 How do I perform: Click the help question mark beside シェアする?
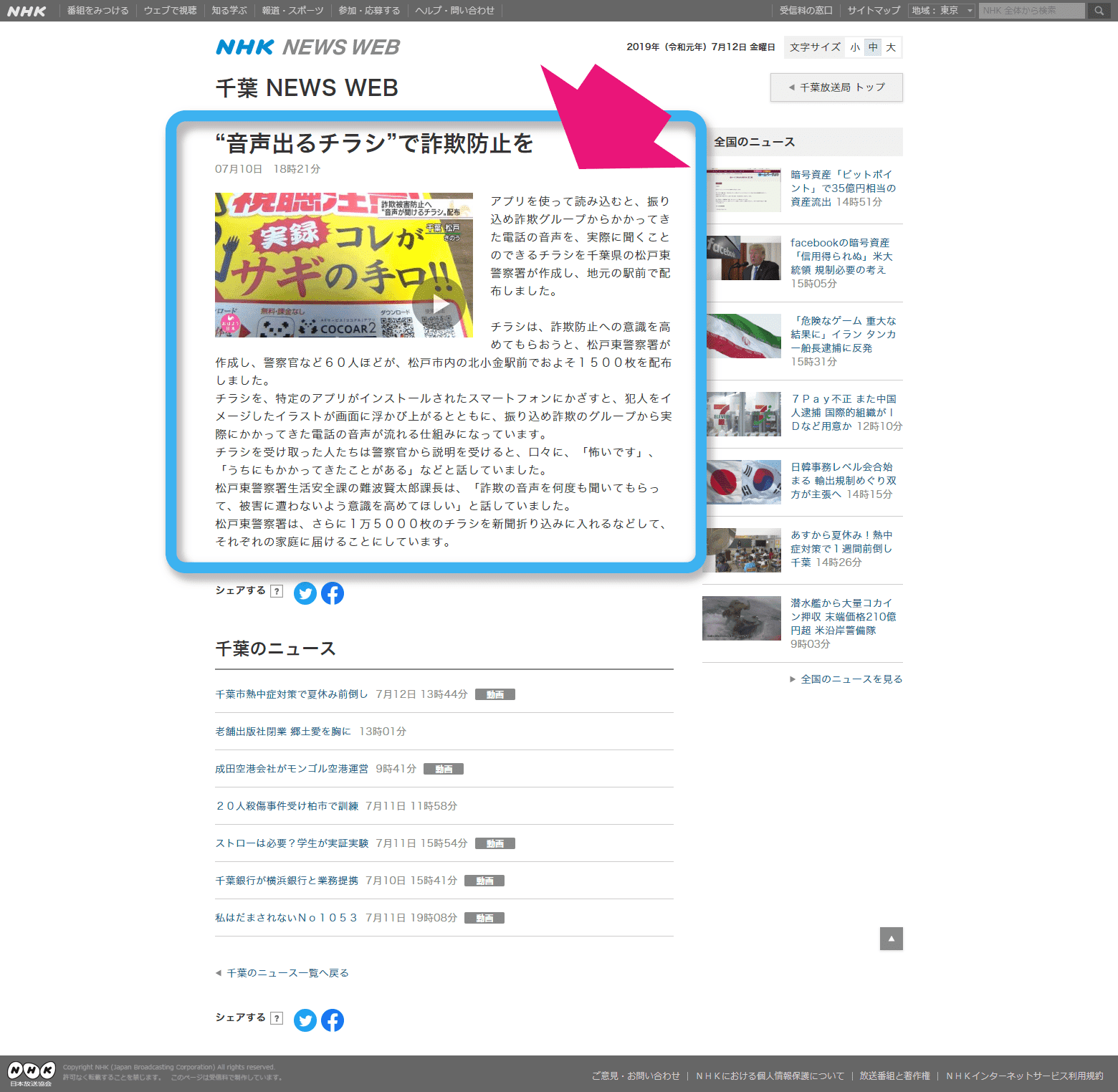click(277, 591)
